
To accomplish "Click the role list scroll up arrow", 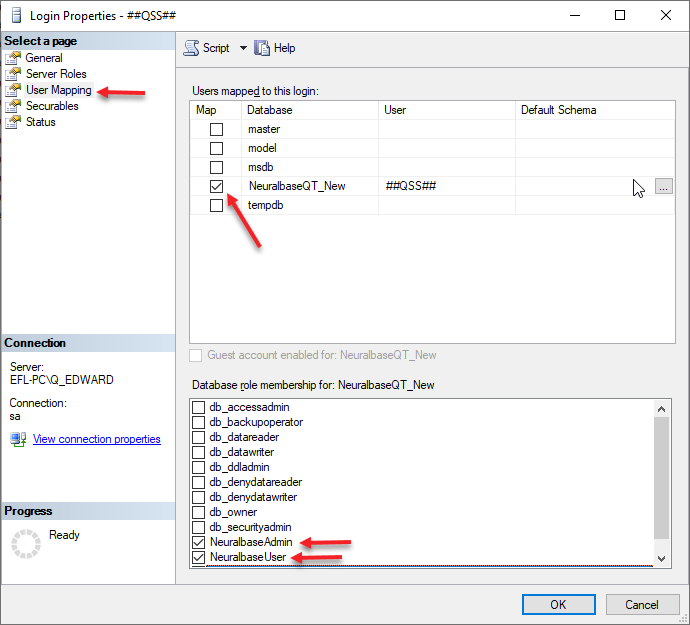I will (x=661, y=409).
